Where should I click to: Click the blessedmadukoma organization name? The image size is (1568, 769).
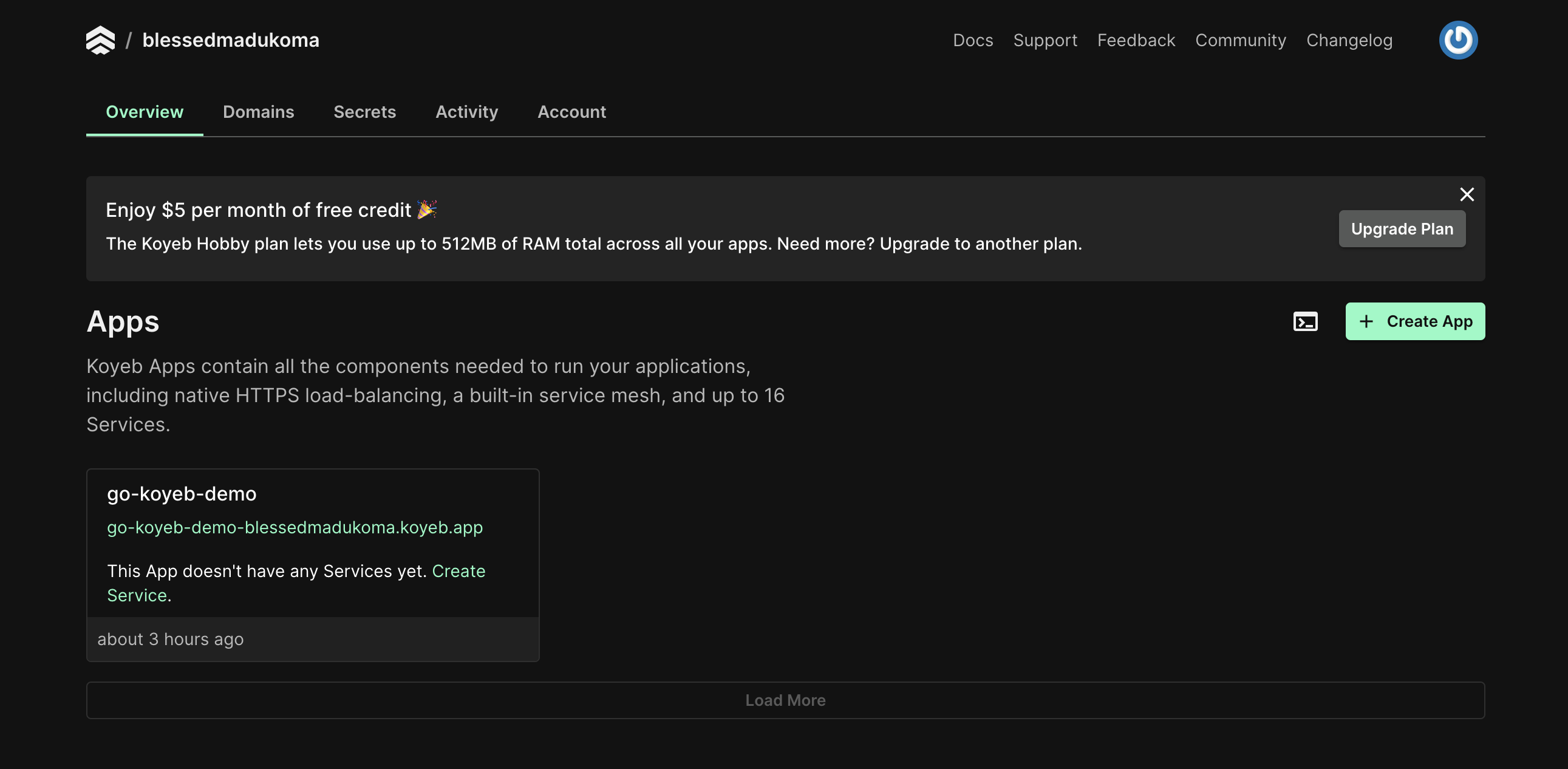coord(231,40)
